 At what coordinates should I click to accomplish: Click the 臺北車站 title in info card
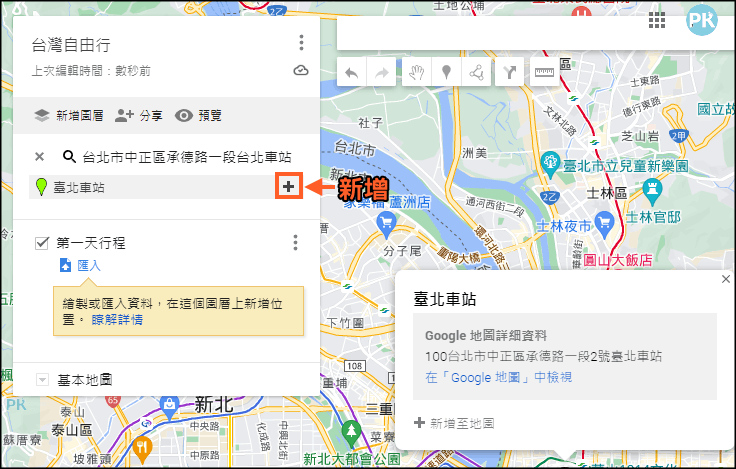click(x=445, y=299)
